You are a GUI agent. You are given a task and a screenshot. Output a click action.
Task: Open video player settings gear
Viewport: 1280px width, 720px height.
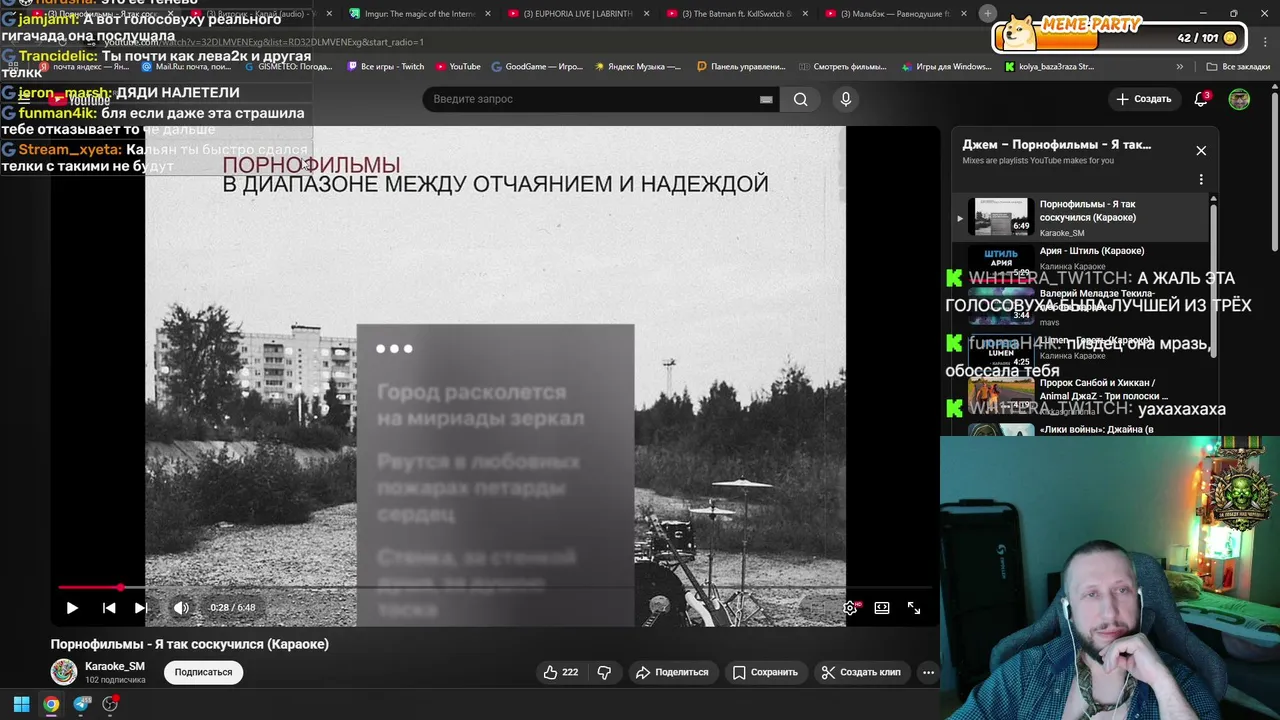click(850, 607)
